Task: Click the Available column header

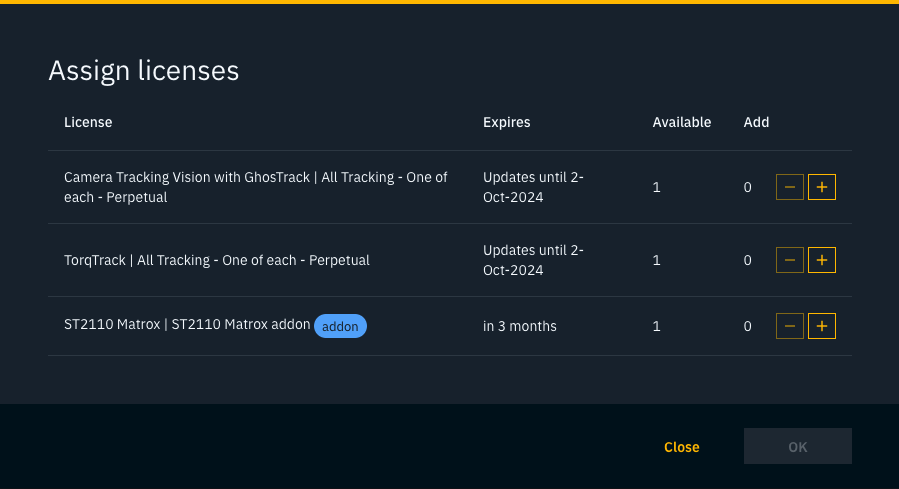Action: pos(681,122)
